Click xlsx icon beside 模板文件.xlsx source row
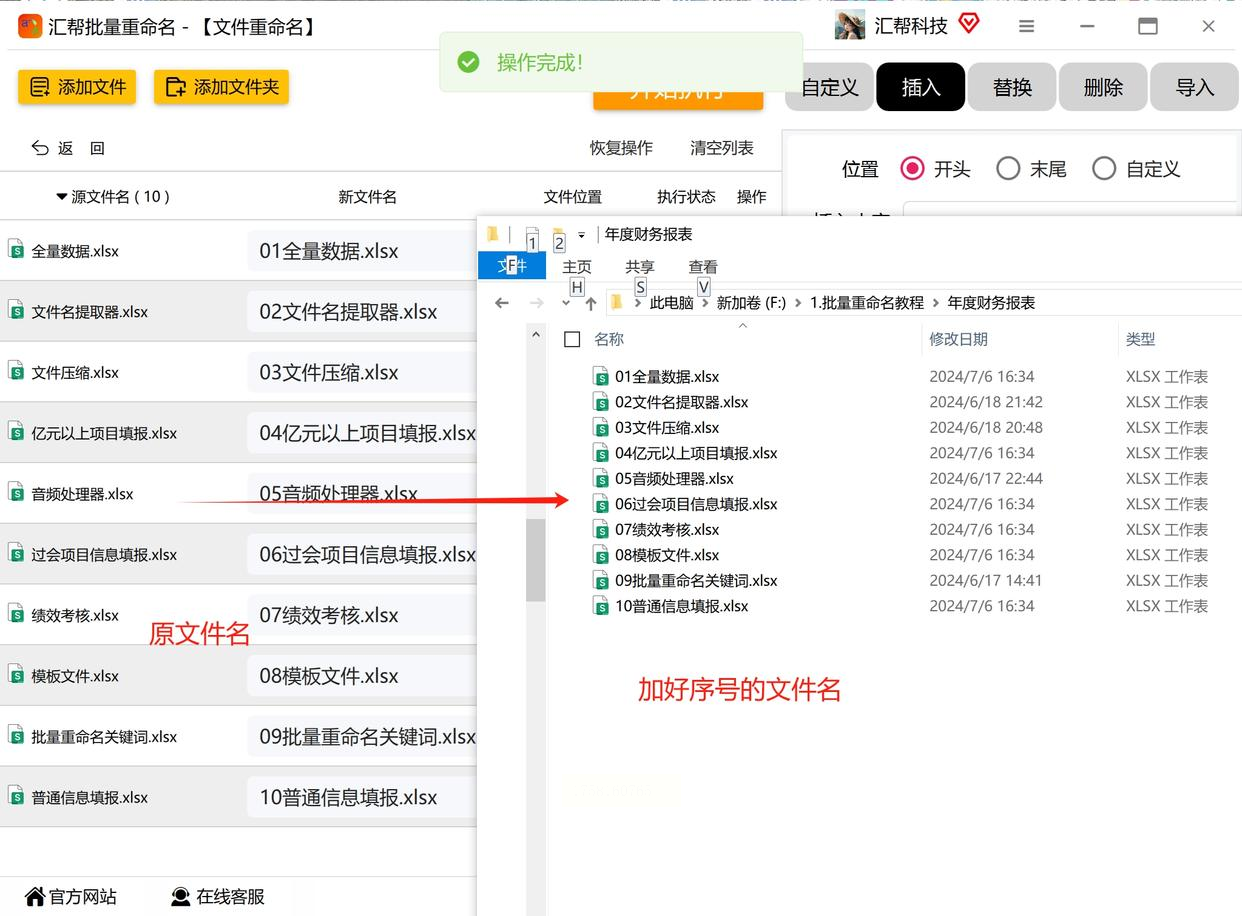1242x916 pixels. [16, 675]
